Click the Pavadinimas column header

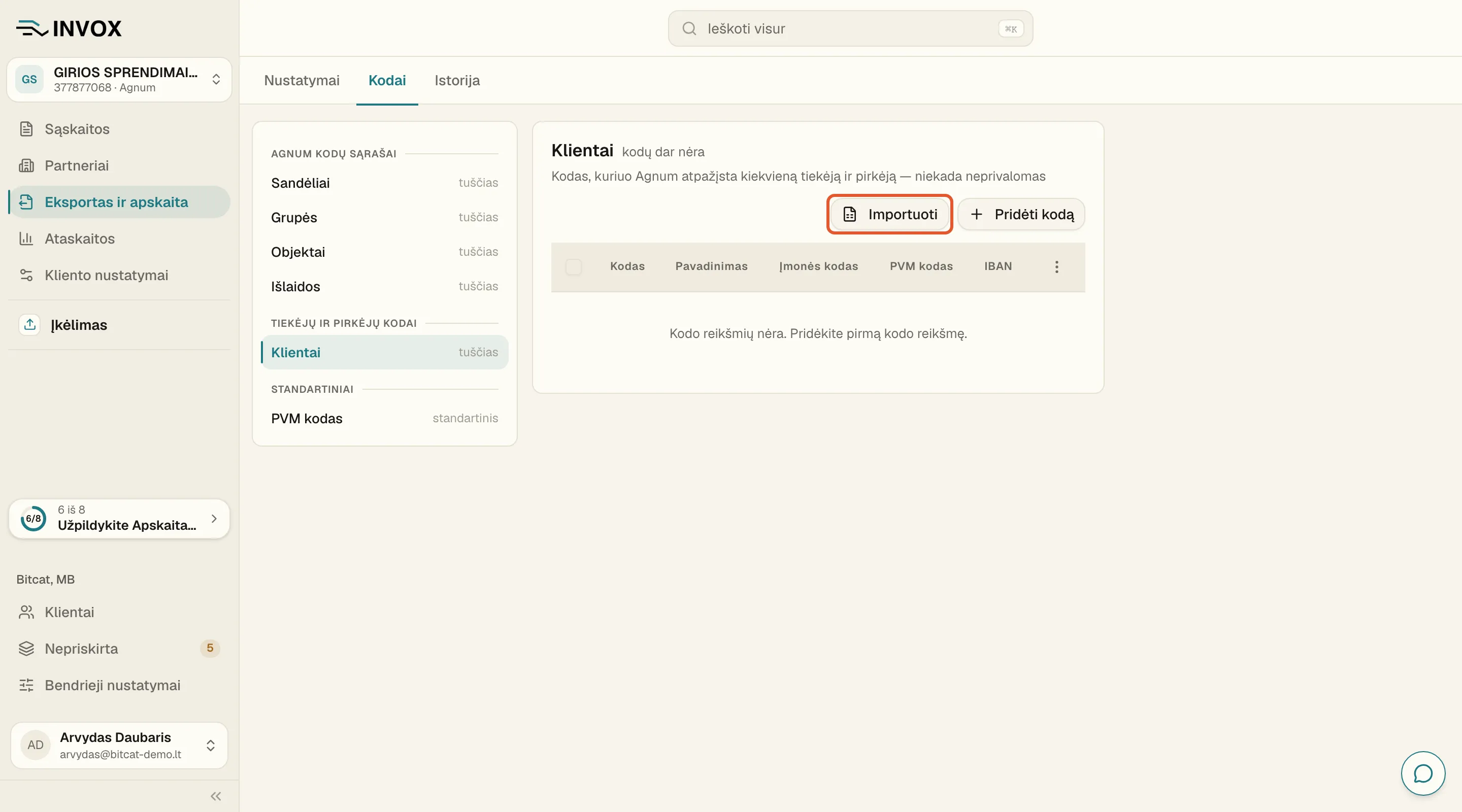[711, 266]
